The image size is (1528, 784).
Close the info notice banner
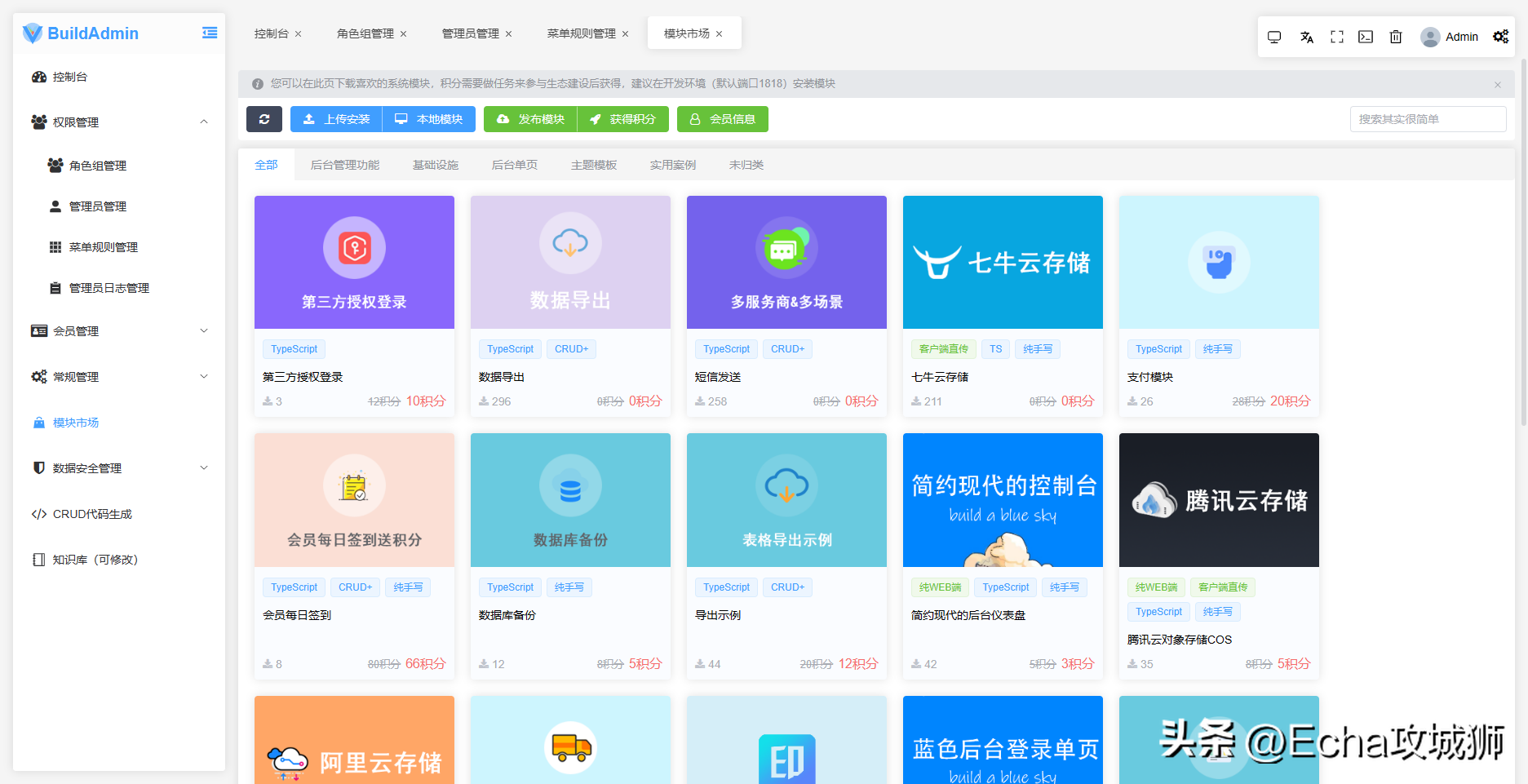1498,84
